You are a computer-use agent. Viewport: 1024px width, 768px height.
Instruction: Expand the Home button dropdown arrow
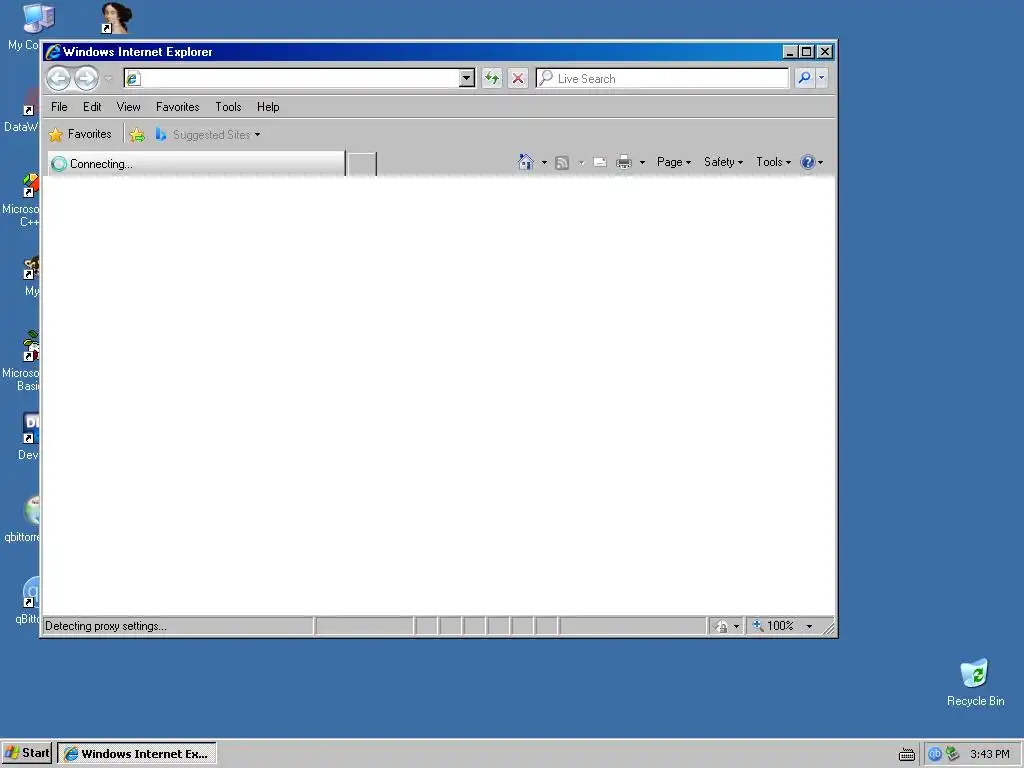[544, 163]
